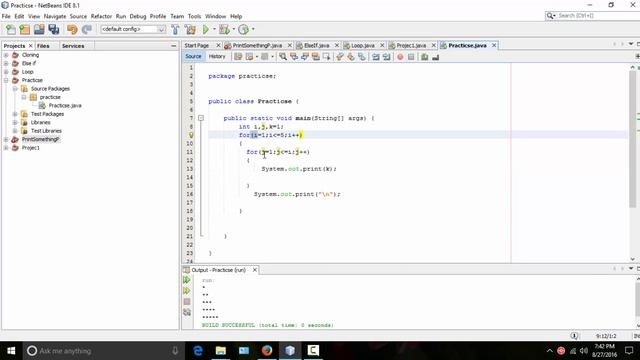Screen dimensions: 640x360
Task: Click the Start Macro Recording red circle icon
Action: coord(400,57)
